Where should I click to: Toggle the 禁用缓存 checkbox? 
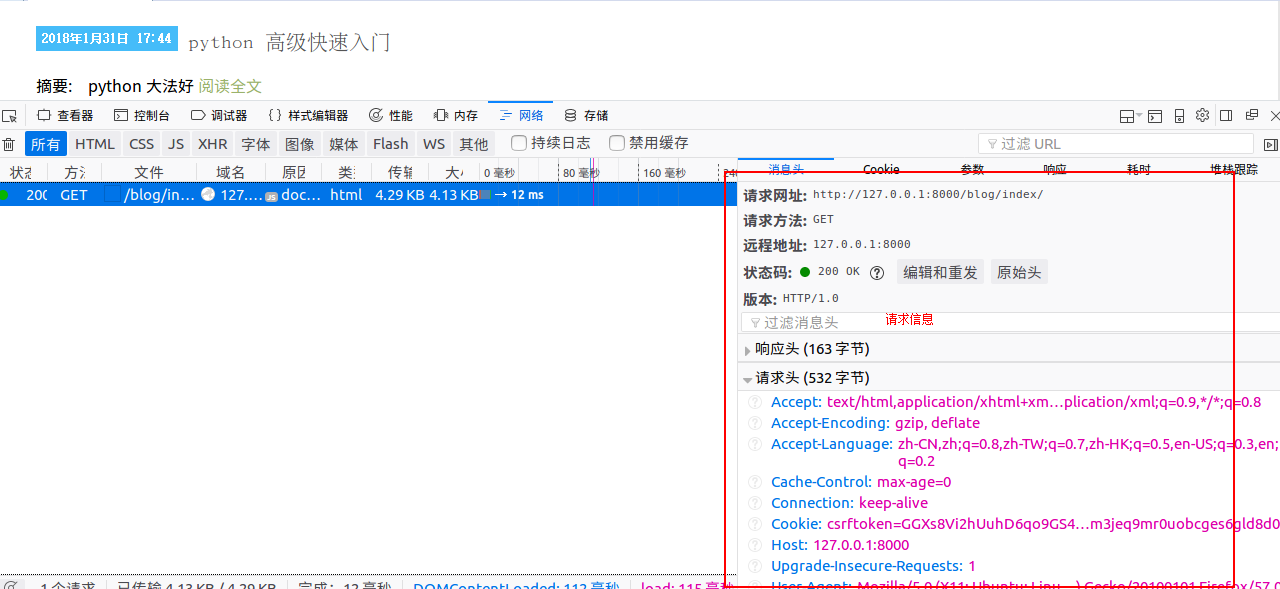(617, 143)
